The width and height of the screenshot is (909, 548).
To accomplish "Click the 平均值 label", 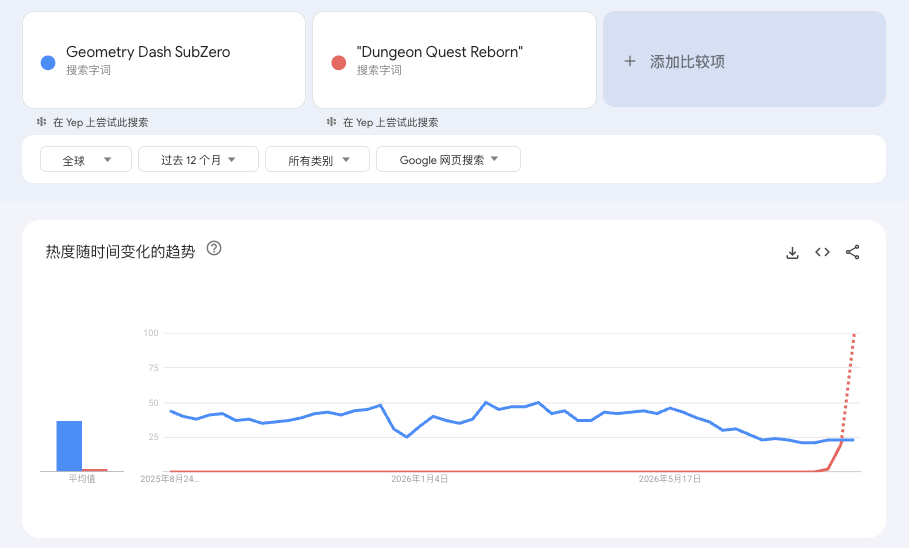I will tap(82, 478).
